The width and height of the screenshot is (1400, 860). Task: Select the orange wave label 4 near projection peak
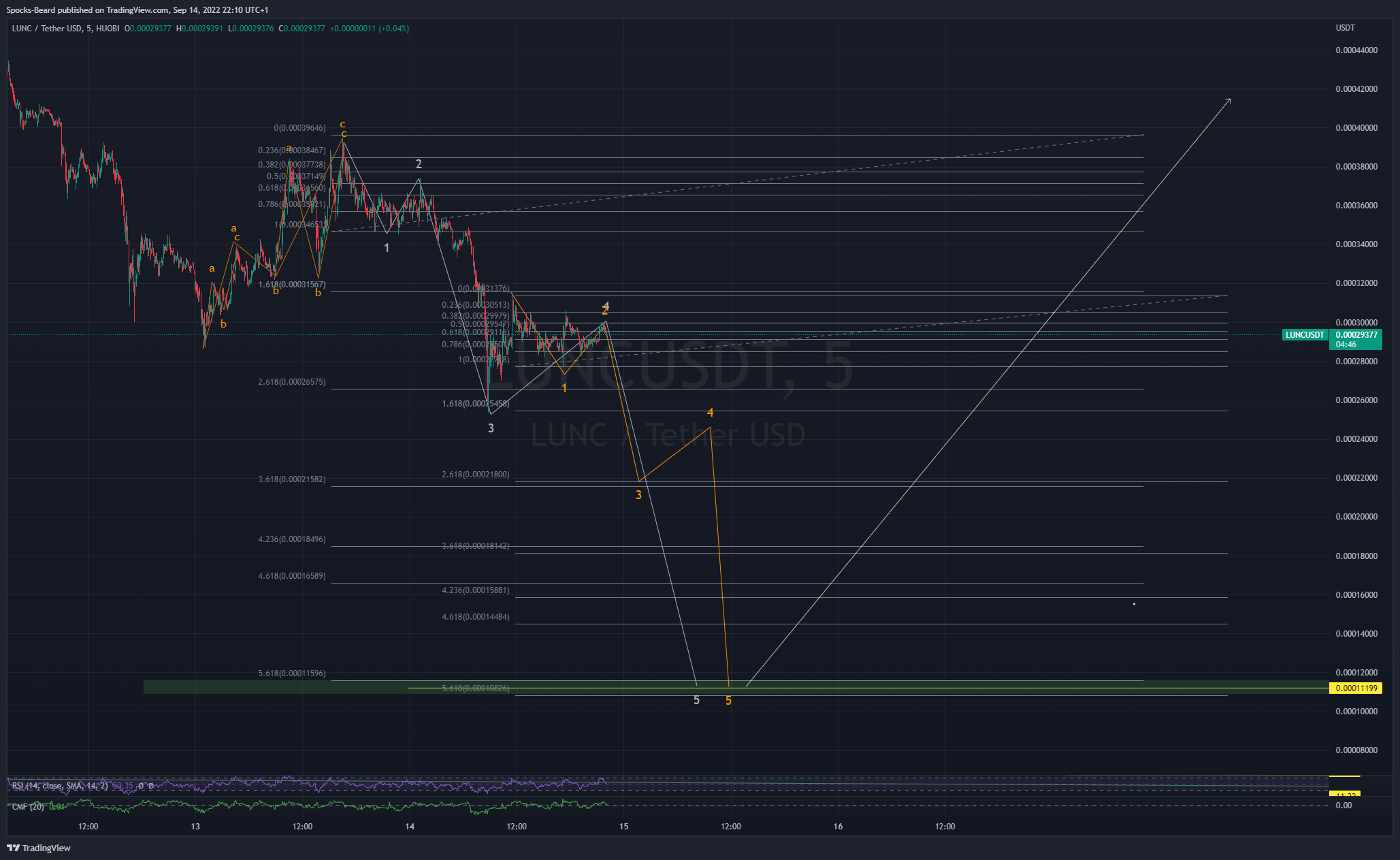tap(710, 413)
